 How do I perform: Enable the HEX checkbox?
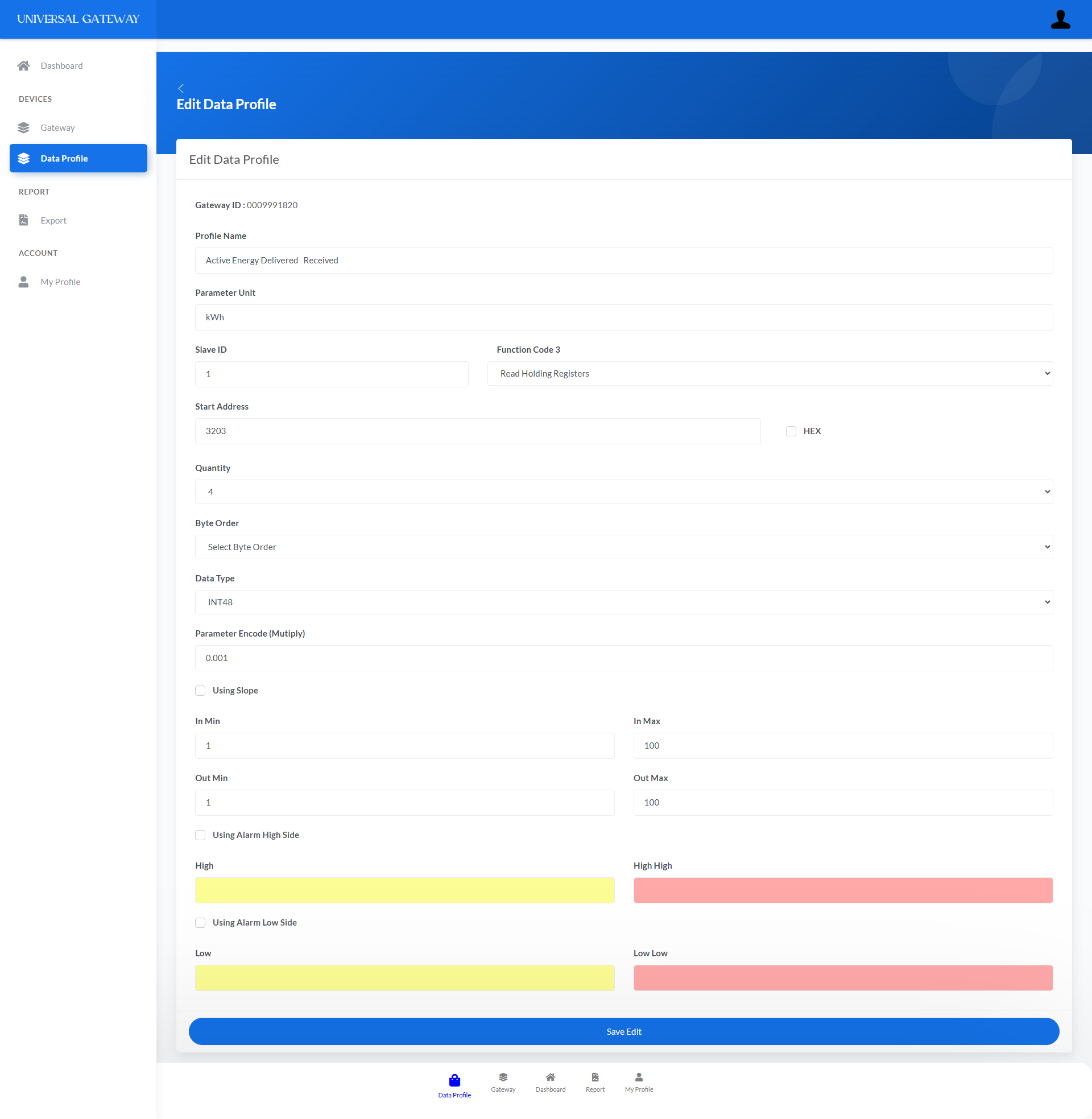click(x=791, y=431)
